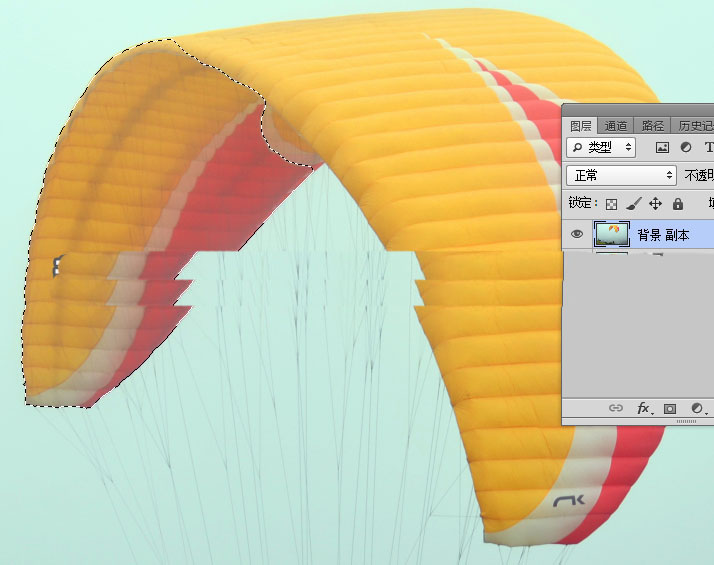Click the 背景 副本 layer thumbnail

[611, 235]
